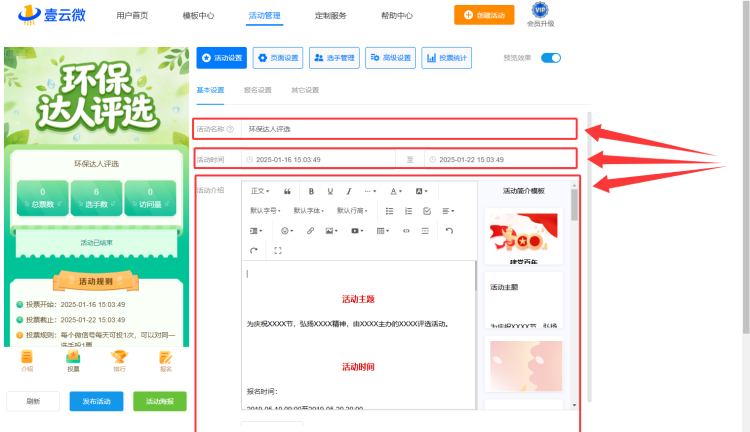Viewport: 750px width, 432px height.
Task: Open the indent dropdown in editor toolbar
Action: (256, 231)
